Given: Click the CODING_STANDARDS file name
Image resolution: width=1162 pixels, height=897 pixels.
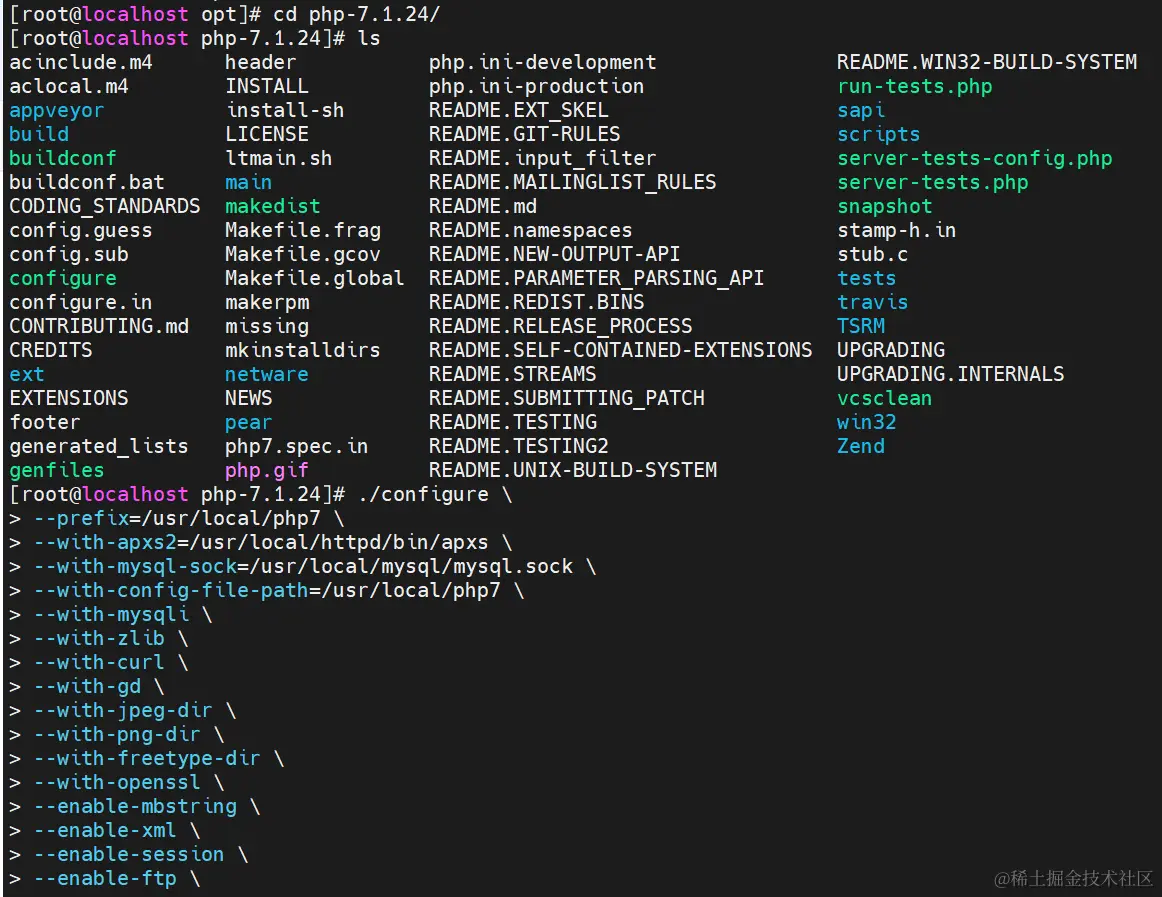Looking at the screenshot, I should pos(104,206).
